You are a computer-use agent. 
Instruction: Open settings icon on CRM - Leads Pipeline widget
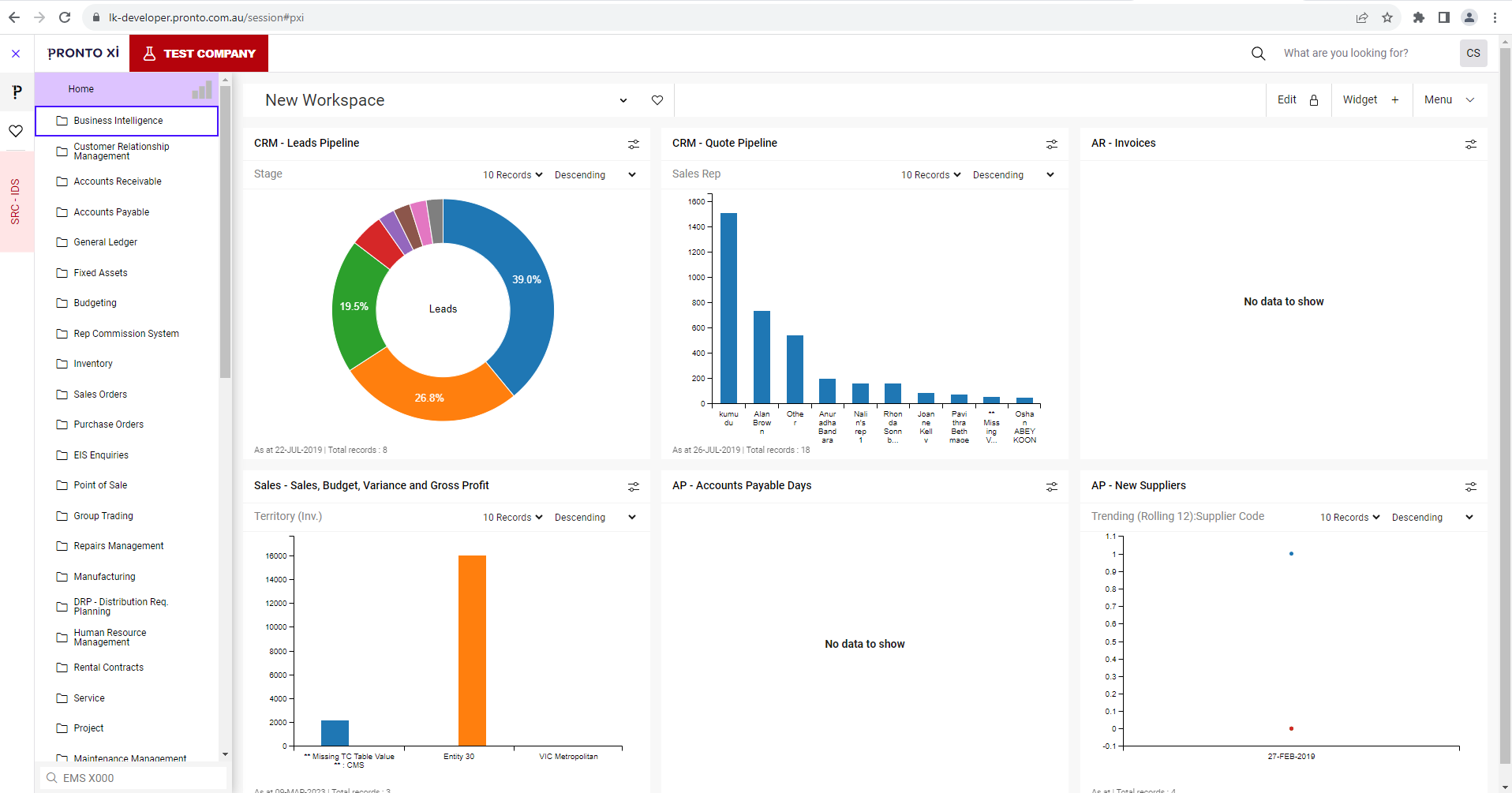click(633, 144)
